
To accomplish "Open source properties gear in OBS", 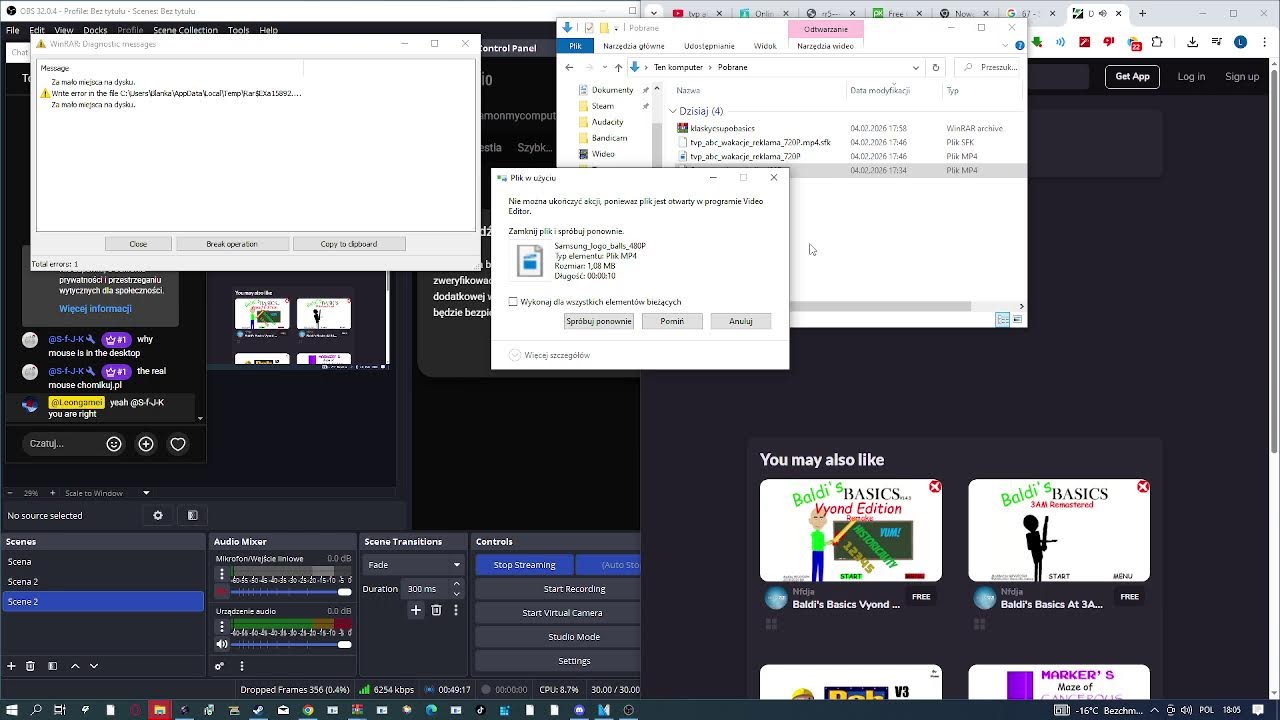I will click(x=157, y=516).
